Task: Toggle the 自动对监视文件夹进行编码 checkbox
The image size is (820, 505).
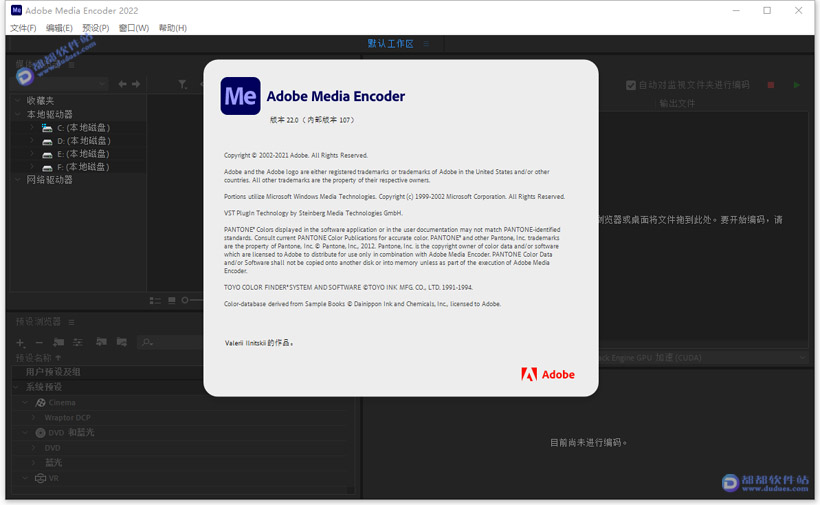Action: coord(631,85)
